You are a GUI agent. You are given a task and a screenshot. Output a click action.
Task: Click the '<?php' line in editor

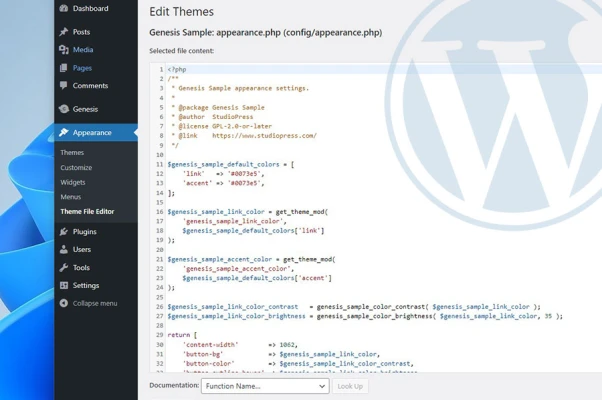pos(177,69)
